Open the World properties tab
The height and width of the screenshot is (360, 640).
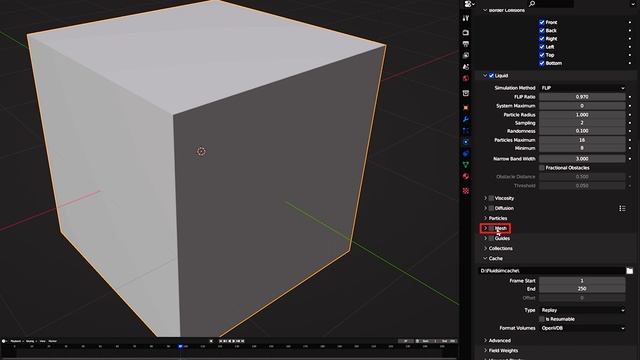tap(466, 78)
